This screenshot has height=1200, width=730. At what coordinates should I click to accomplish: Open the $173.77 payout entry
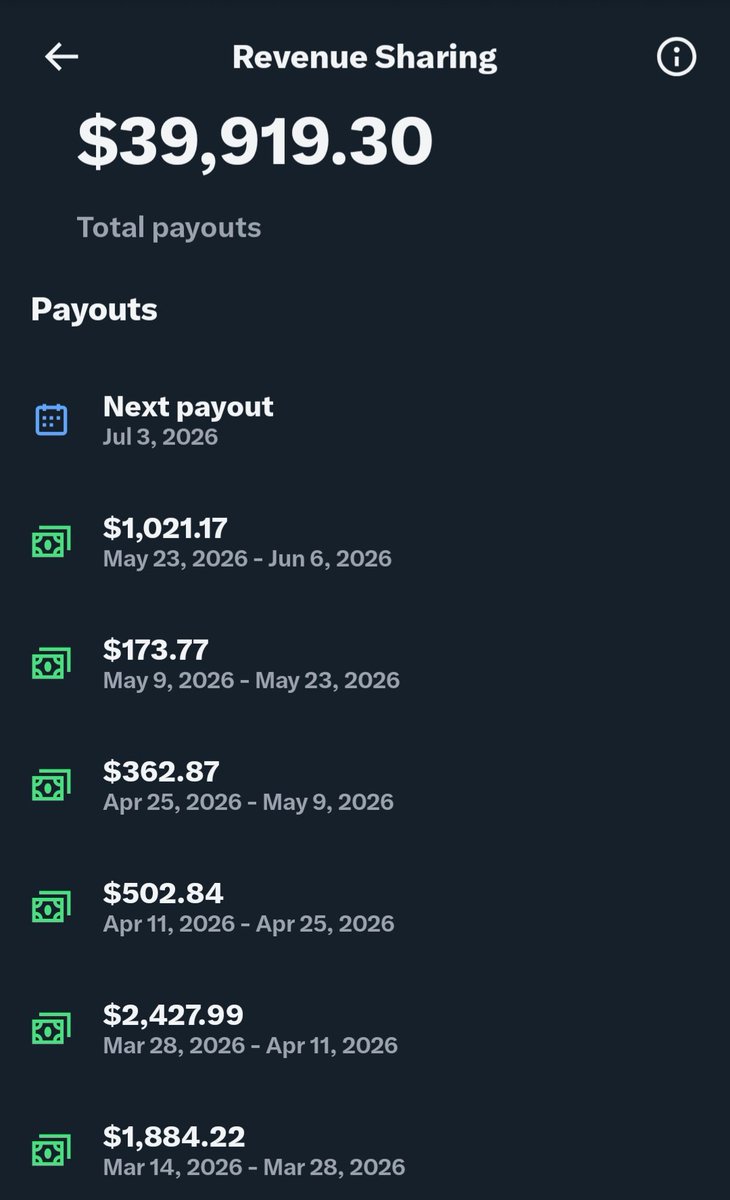365,664
